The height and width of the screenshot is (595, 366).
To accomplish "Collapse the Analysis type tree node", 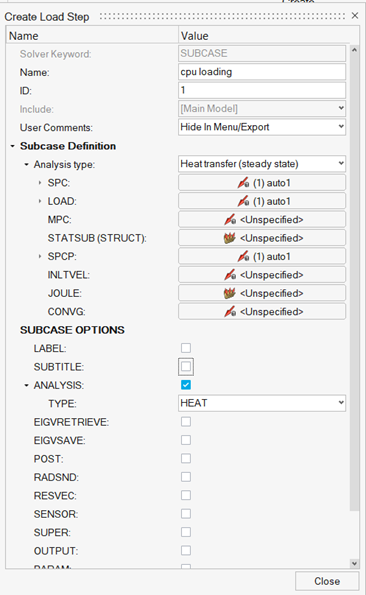I will [26, 165].
